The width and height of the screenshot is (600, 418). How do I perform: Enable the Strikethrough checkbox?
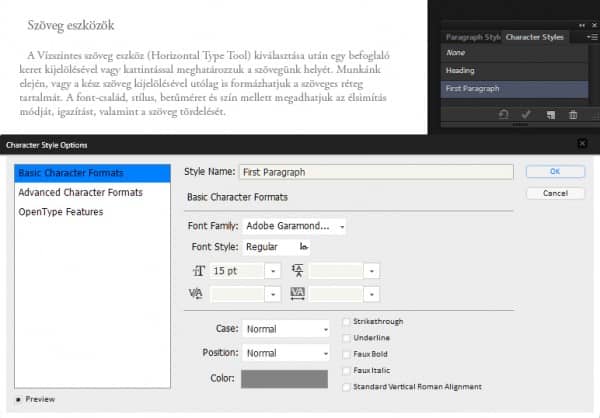click(346, 322)
